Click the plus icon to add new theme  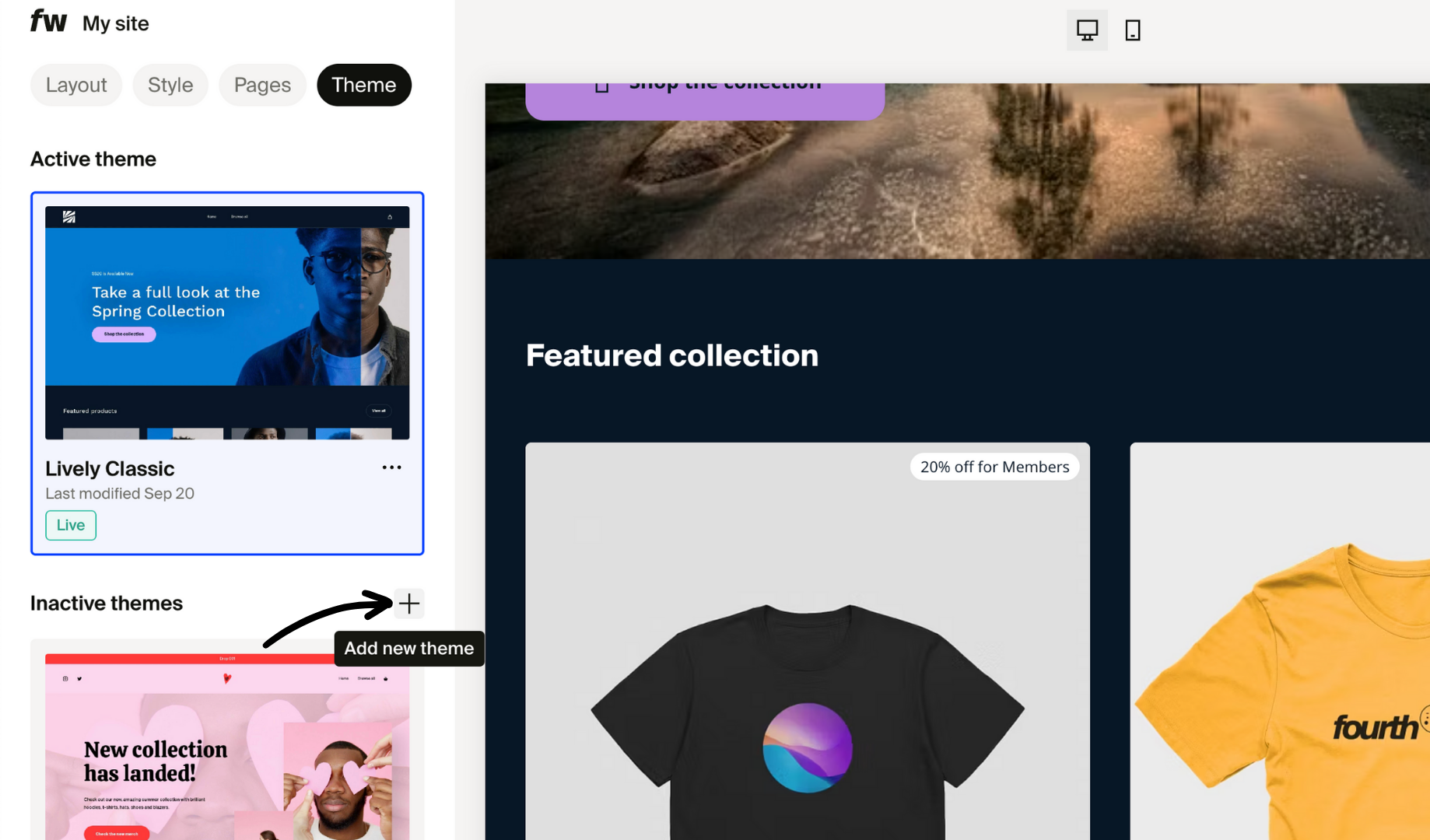coord(408,603)
